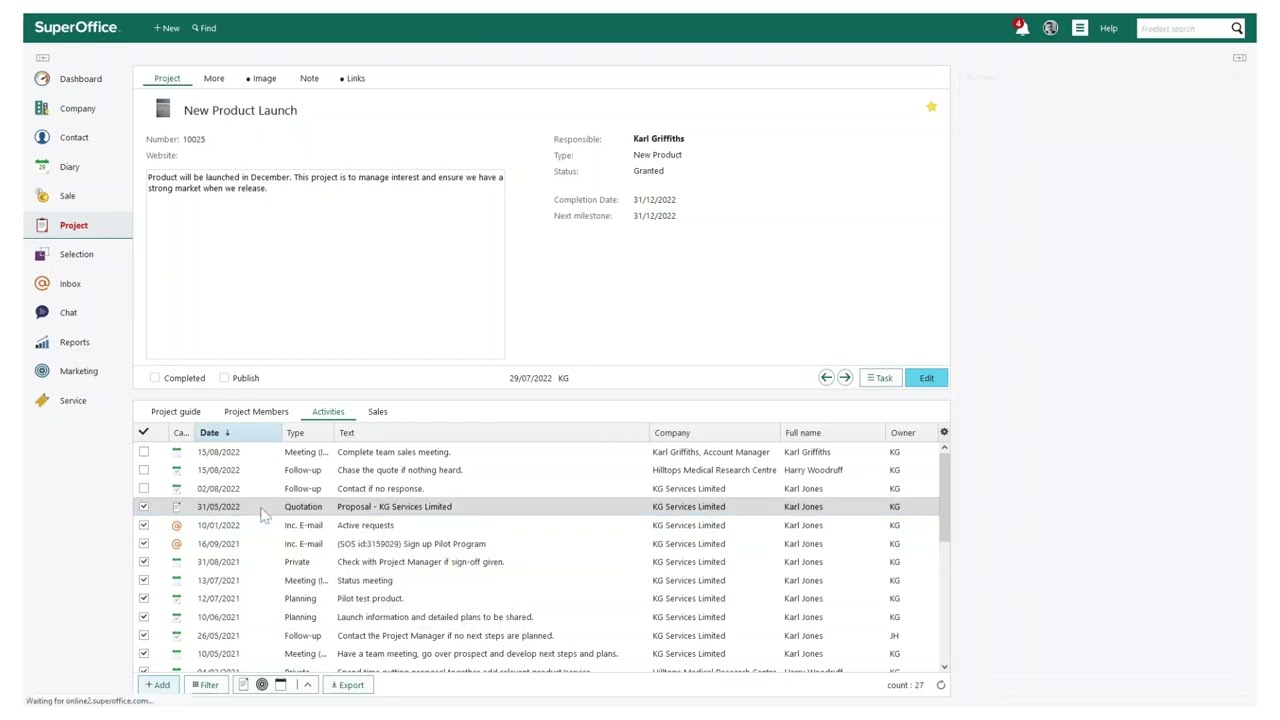
Task: Open the Project Members tab
Action: tap(256, 412)
